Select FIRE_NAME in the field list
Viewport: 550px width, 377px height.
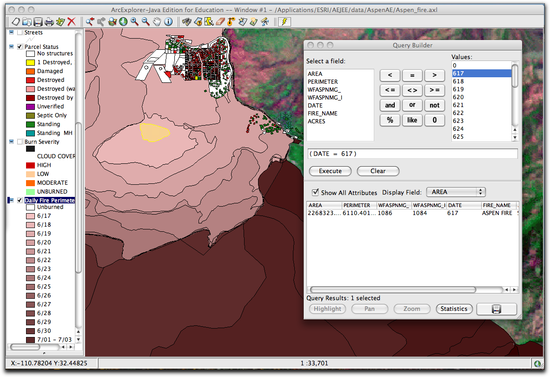(322, 113)
